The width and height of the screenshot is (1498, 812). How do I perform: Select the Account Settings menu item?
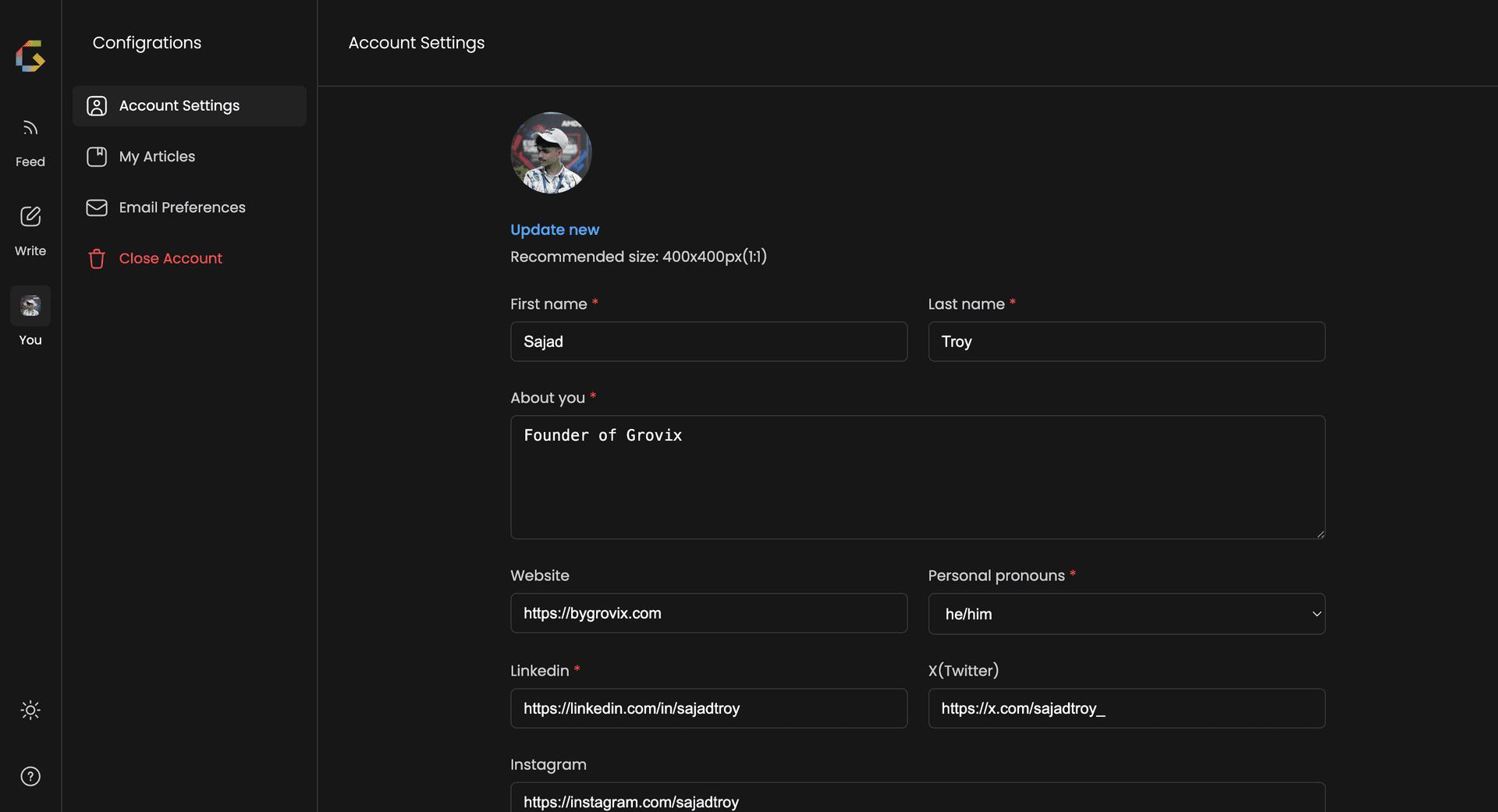pos(190,106)
